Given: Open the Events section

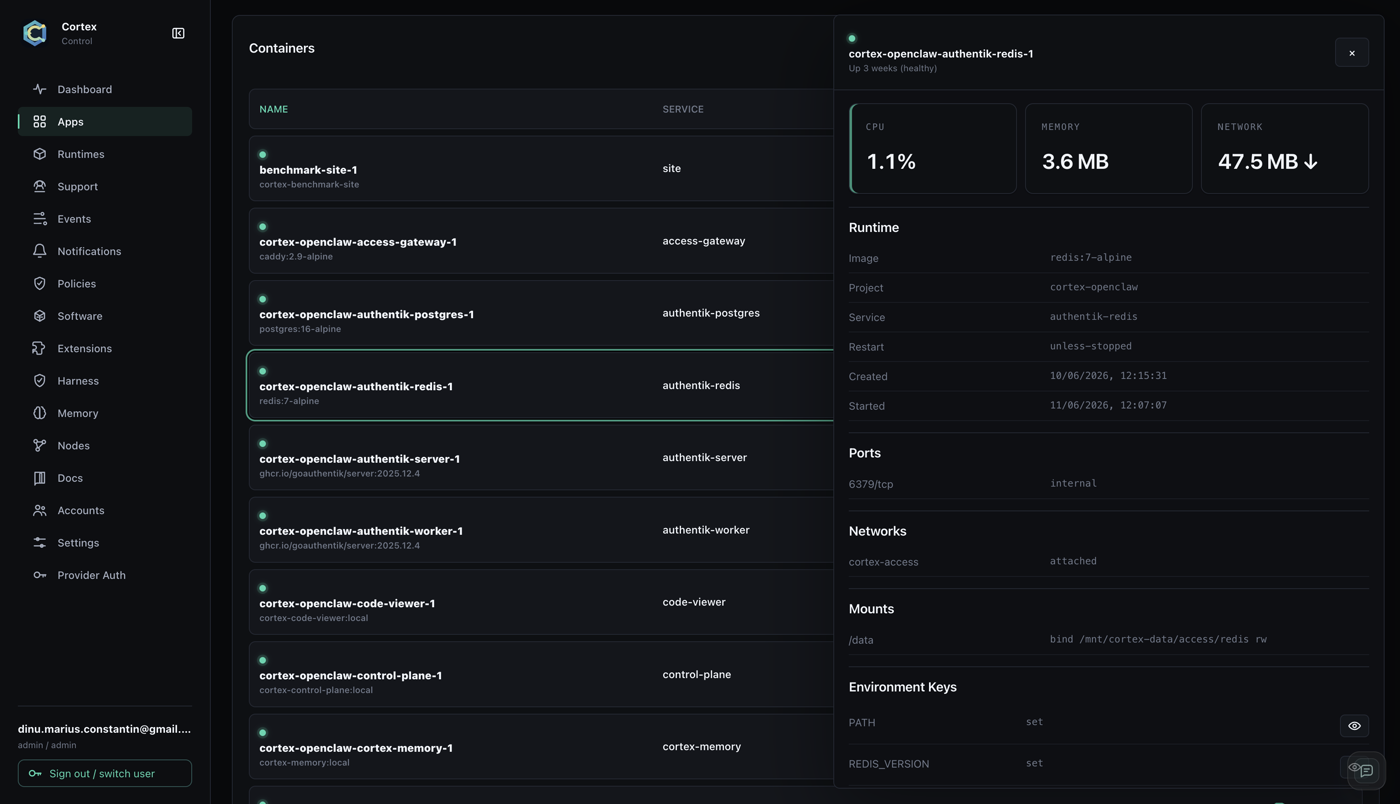Looking at the screenshot, I should click(105, 219).
